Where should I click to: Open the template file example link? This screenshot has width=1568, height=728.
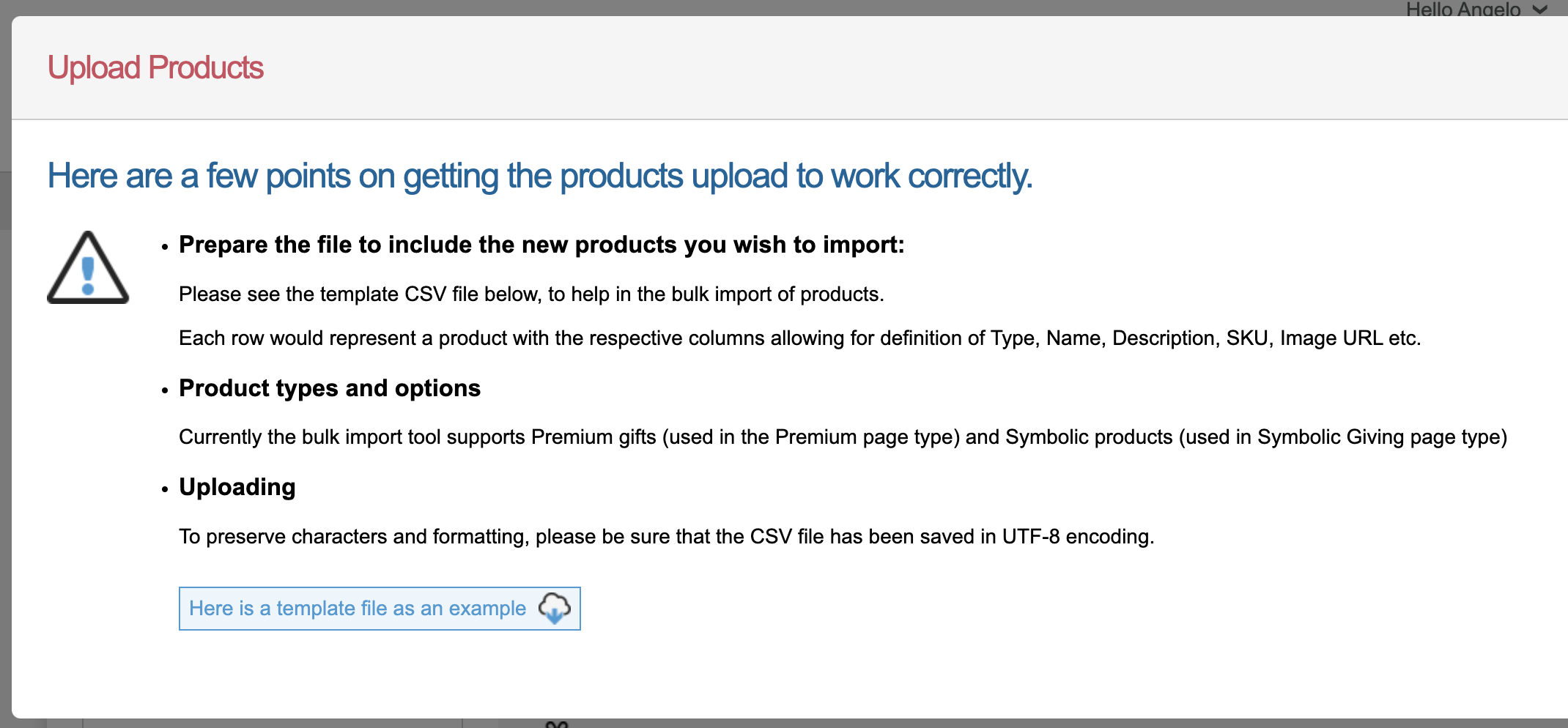click(357, 609)
